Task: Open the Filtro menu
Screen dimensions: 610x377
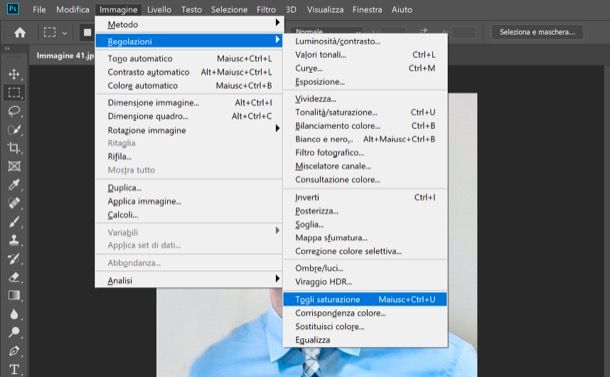Action: click(x=266, y=9)
